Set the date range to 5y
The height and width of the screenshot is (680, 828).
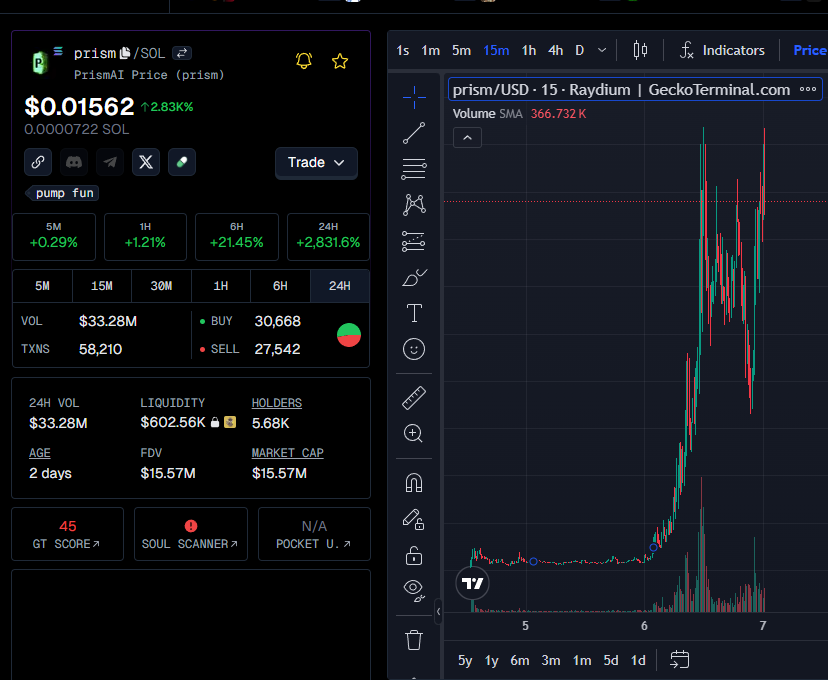(x=465, y=660)
